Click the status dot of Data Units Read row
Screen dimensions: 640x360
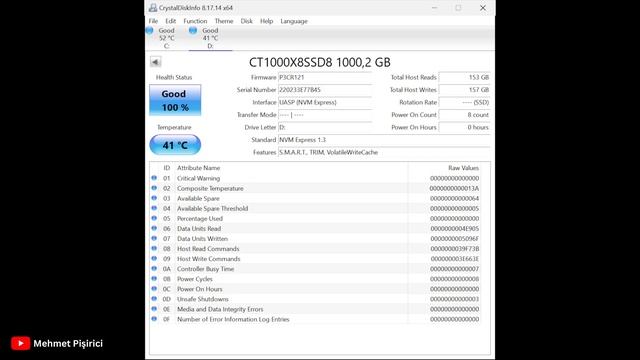(x=154, y=228)
